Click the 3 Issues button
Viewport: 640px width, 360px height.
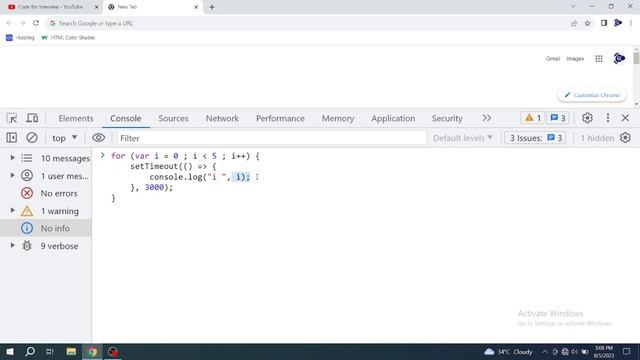tap(535, 138)
